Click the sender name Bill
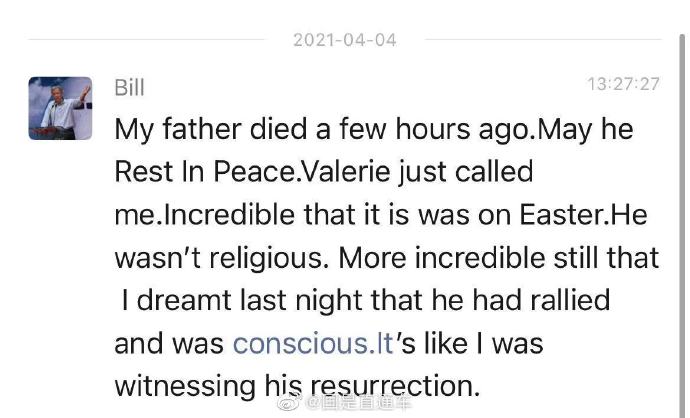The height and width of the screenshot is (418, 690). (x=129, y=87)
